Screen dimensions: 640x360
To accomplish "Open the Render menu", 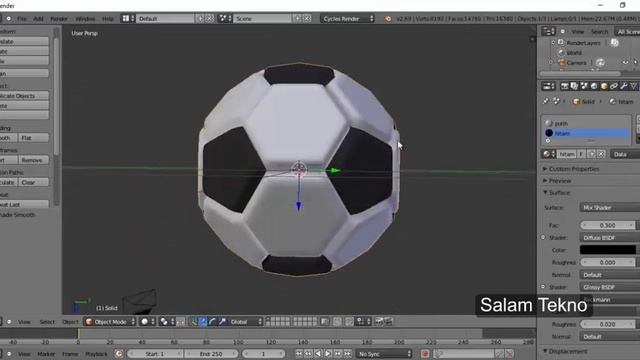I will point(59,19).
